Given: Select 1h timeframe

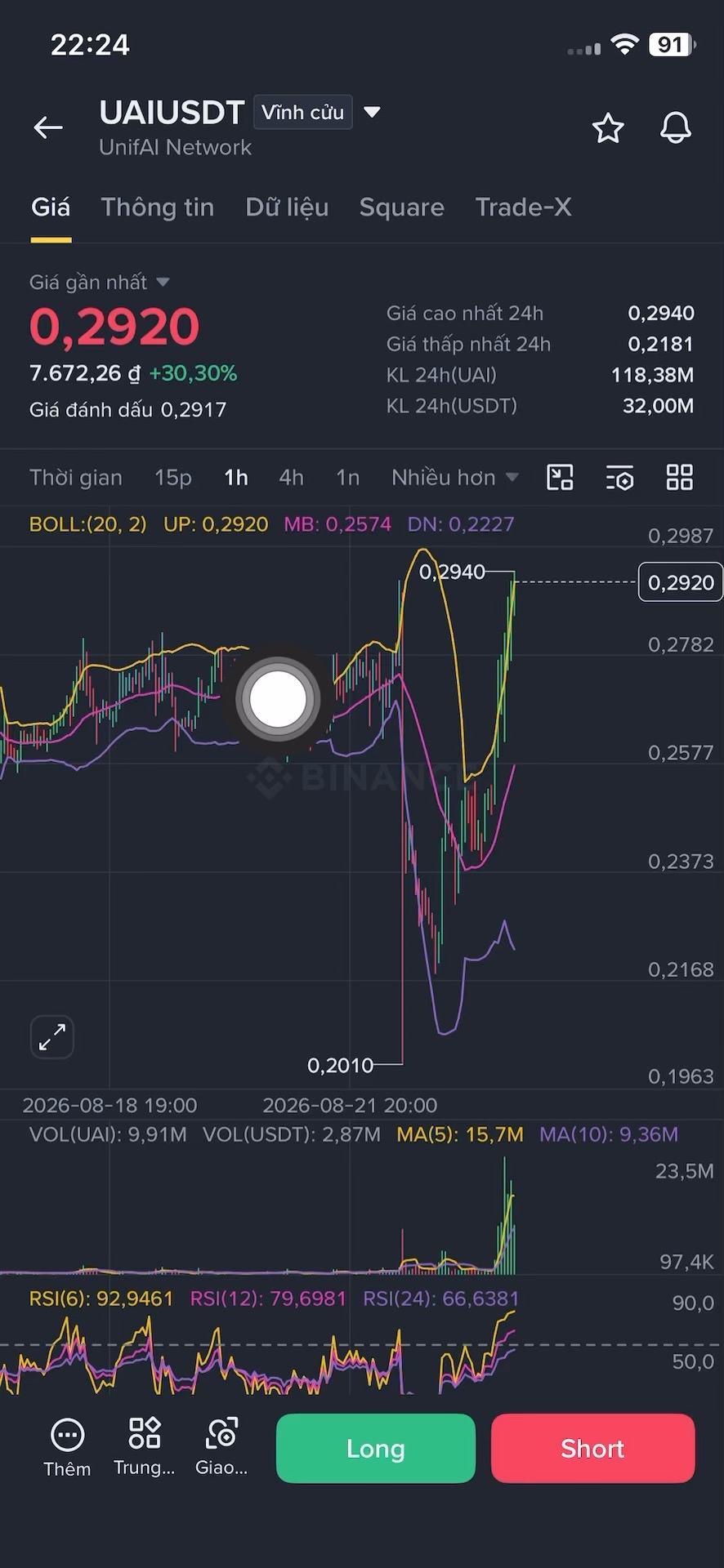Looking at the screenshot, I should tap(236, 478).
